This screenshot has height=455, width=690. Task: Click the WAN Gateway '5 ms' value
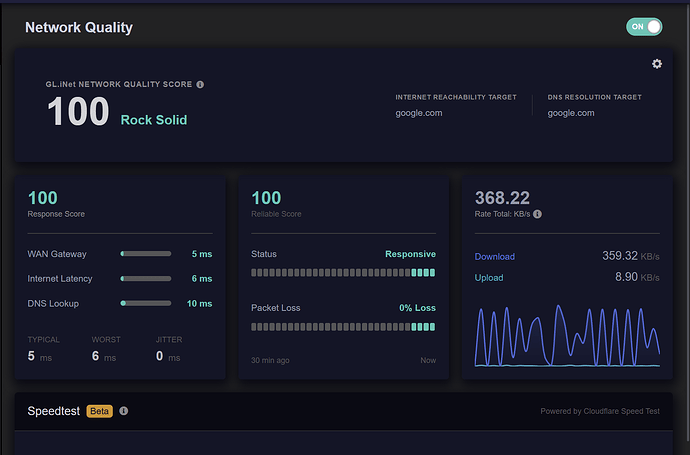202,254
